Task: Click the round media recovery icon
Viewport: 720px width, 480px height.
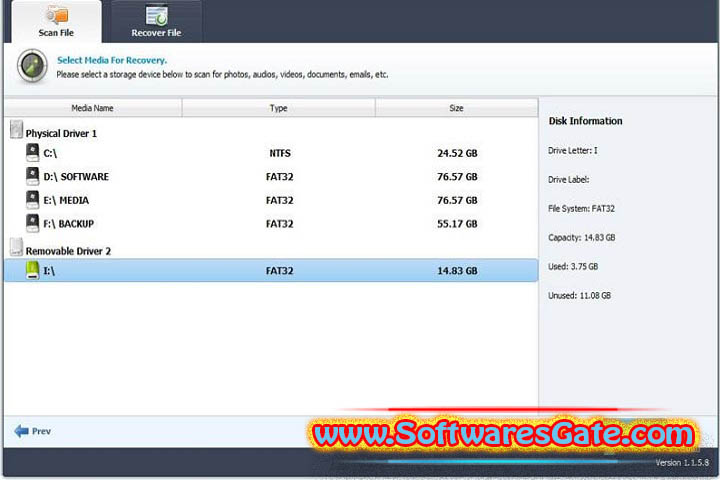Action: (x=32, y=66)
